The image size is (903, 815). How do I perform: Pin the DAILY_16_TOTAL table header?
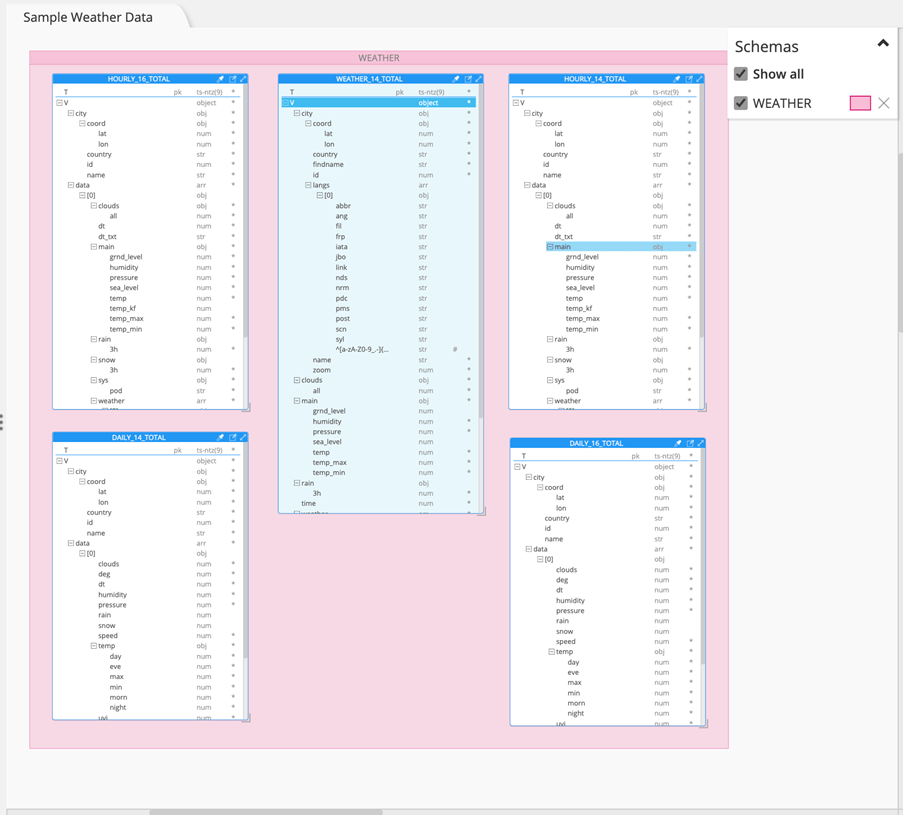pyautogui.click(x=677, y=443)
